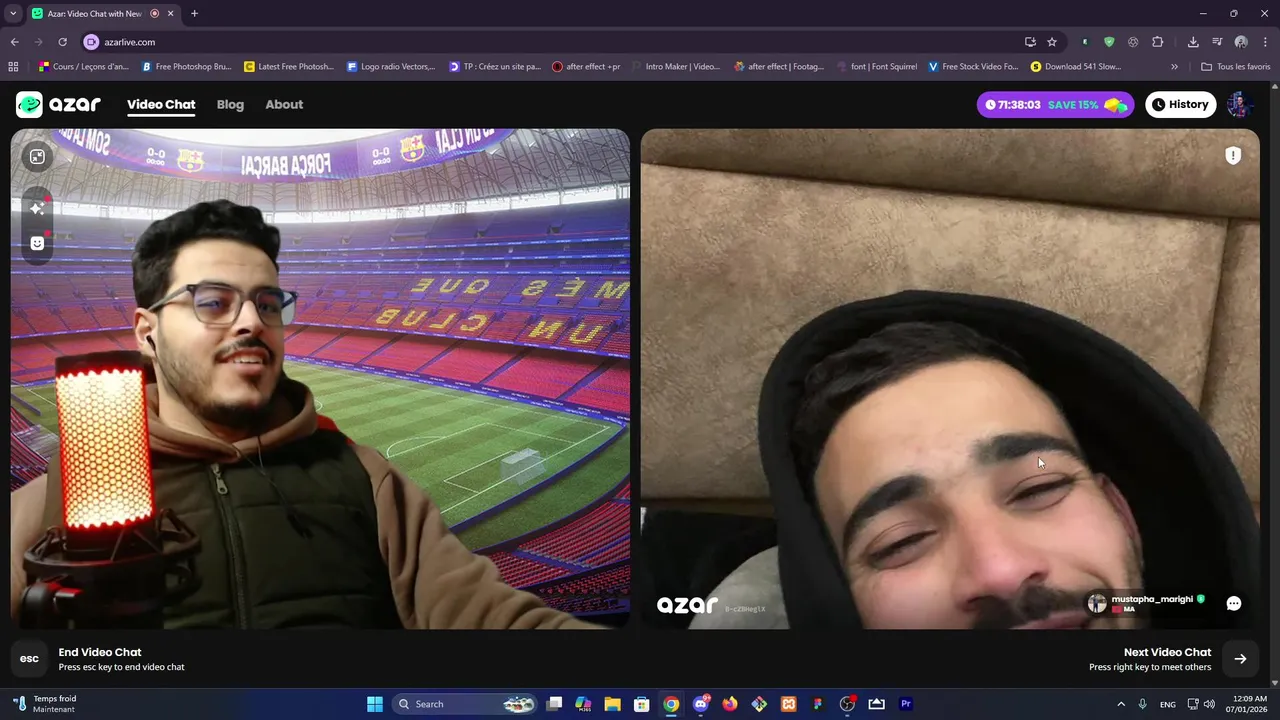Screen dimensions: 1280x720
Task: Click the right arrow for next video chat
Action: [x=1240, y=658]
